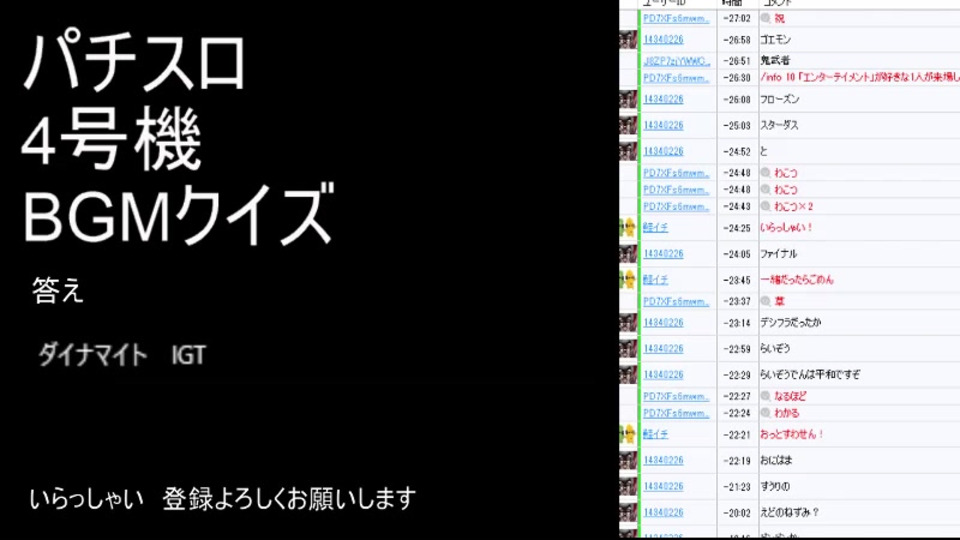
Task: Select the comment ゴエモン
Action: coord(775,40)
